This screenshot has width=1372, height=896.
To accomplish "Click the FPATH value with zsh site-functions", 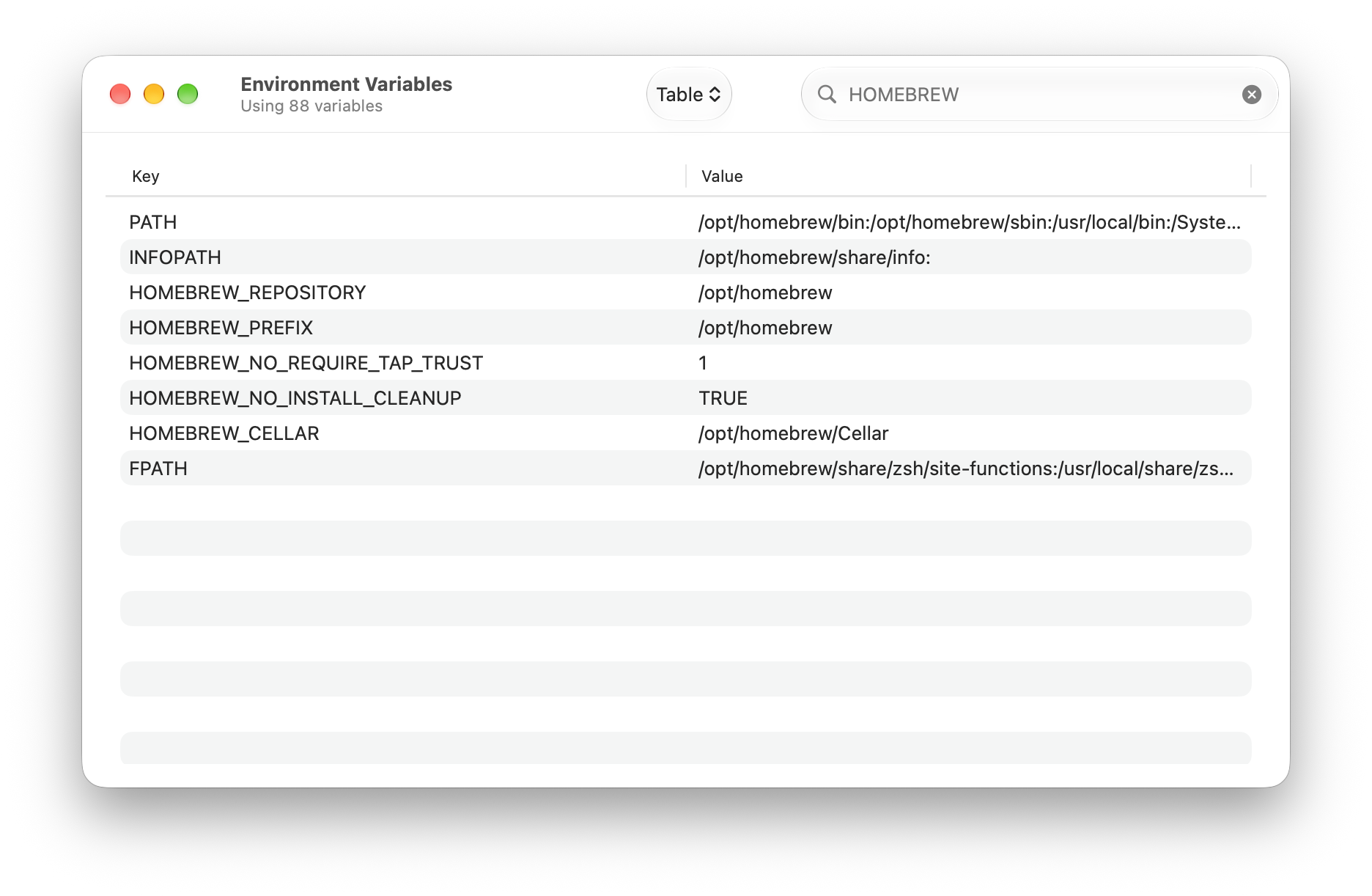I will click(966, 469).
